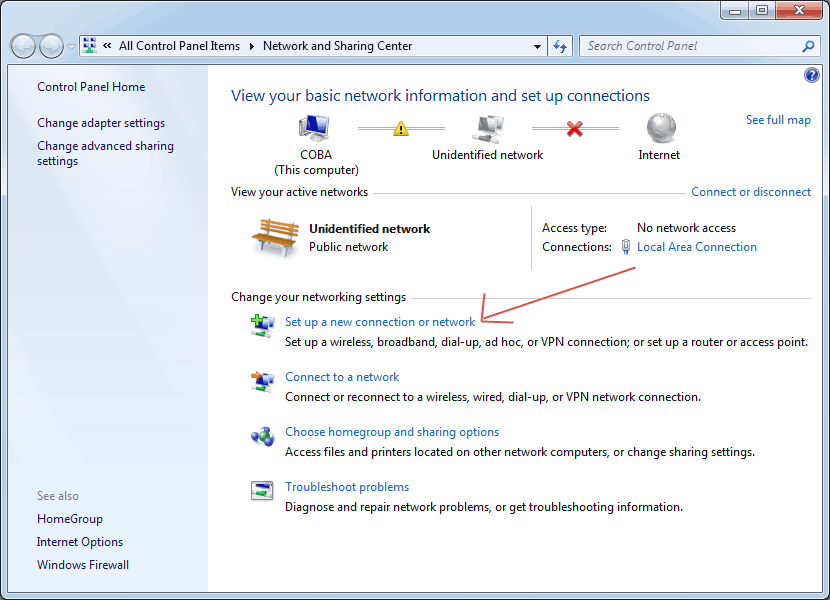The image size is (830, 600).
Task: Open Change advanced sharing settings
Action: (105, 153)
